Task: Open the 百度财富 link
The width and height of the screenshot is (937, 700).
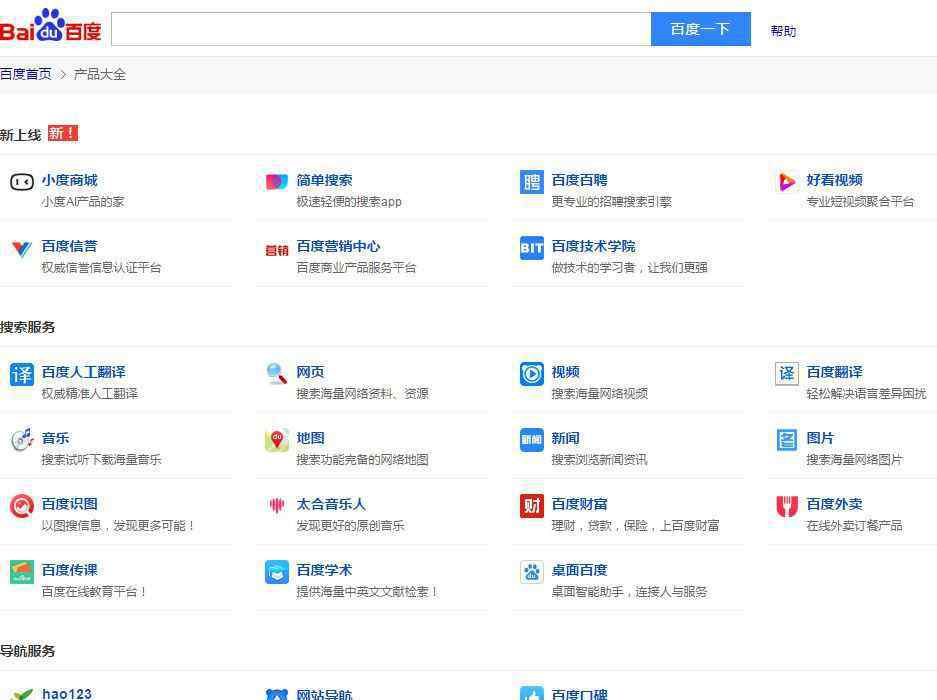Action: click(x=580, y=504)
